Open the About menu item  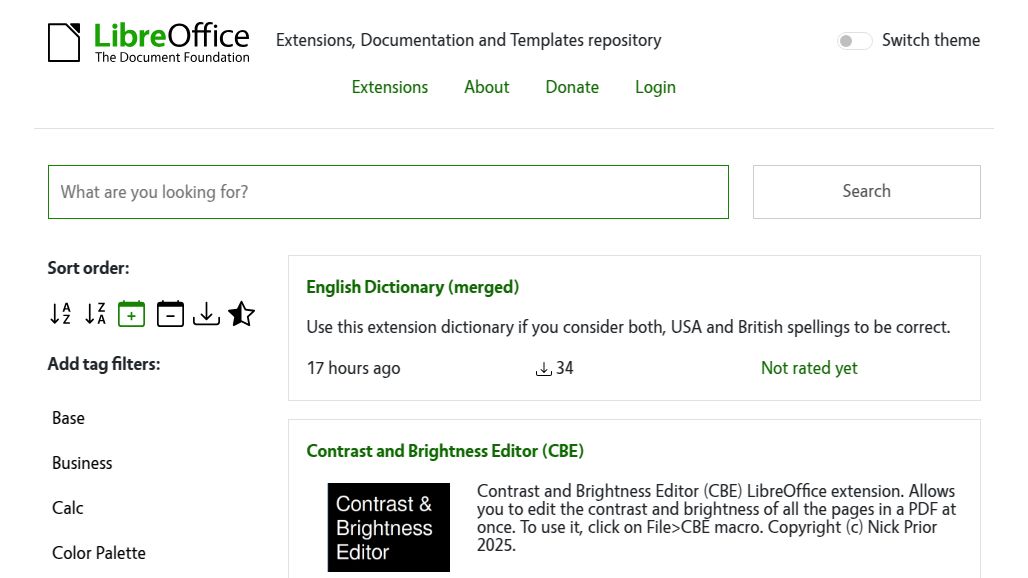486,87
